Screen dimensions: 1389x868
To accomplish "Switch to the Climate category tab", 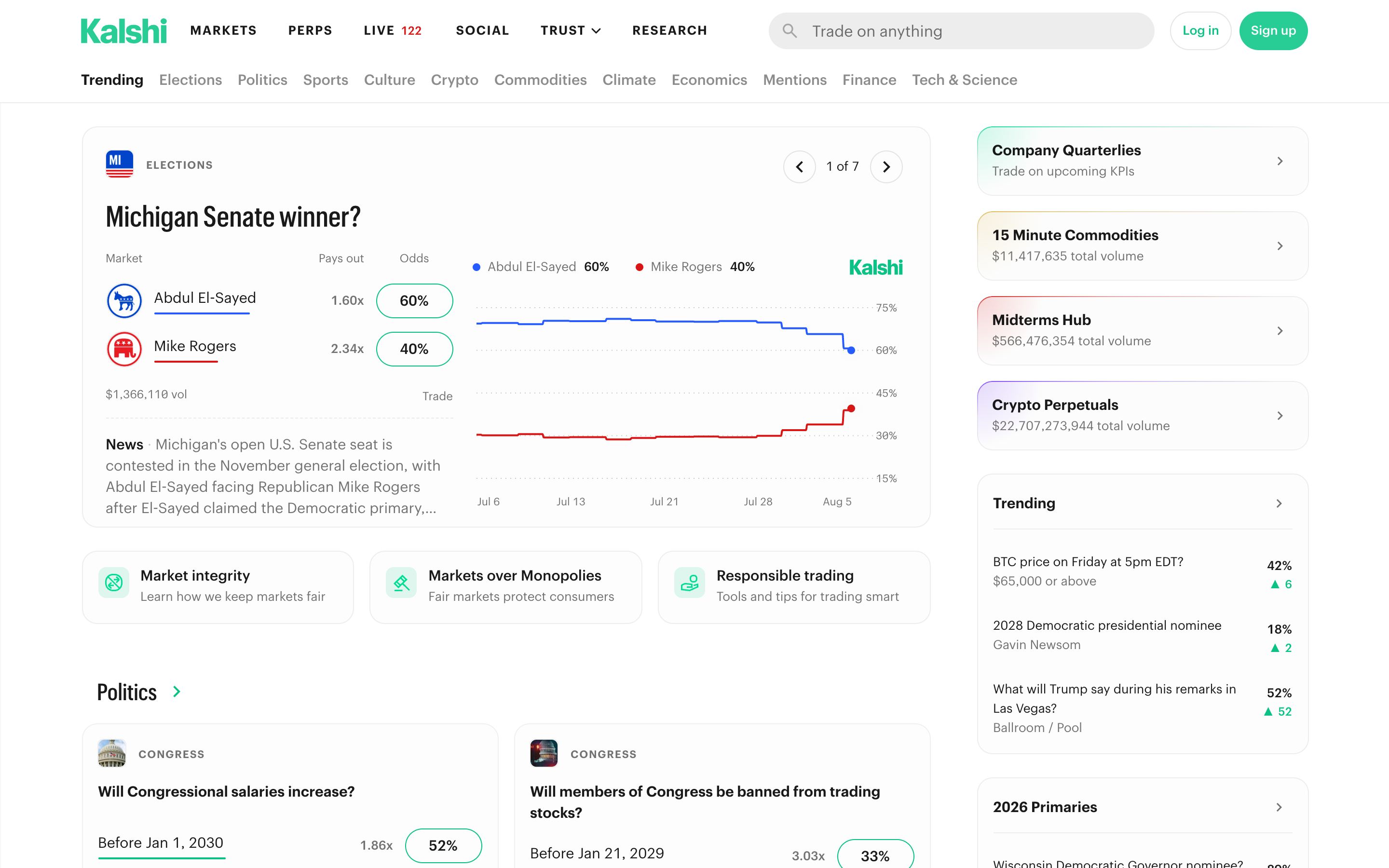I will click(629, 80).
